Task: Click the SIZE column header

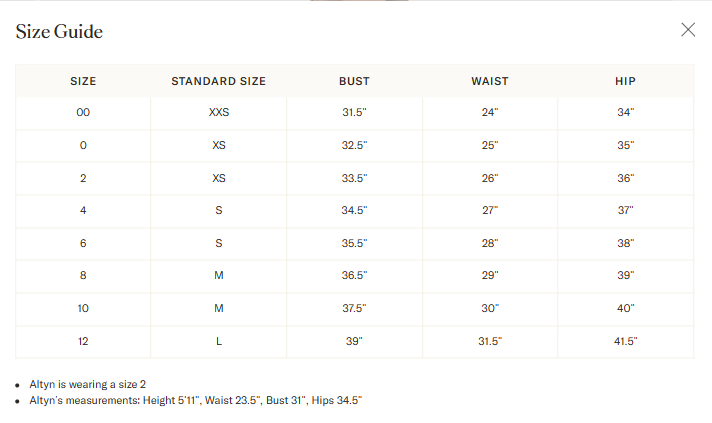Action: 83,81
